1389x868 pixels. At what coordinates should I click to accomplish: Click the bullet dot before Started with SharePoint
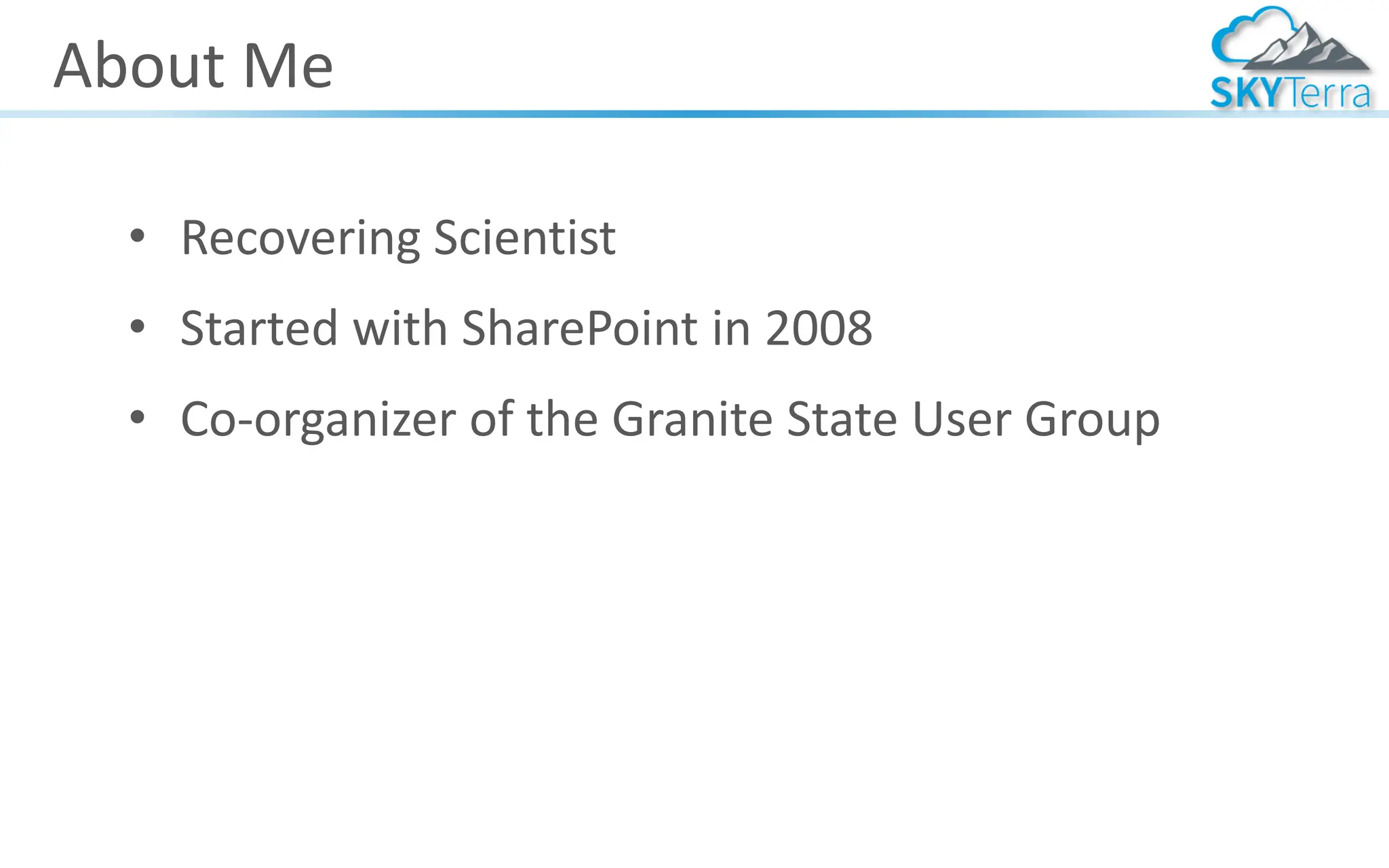point(138,328)
